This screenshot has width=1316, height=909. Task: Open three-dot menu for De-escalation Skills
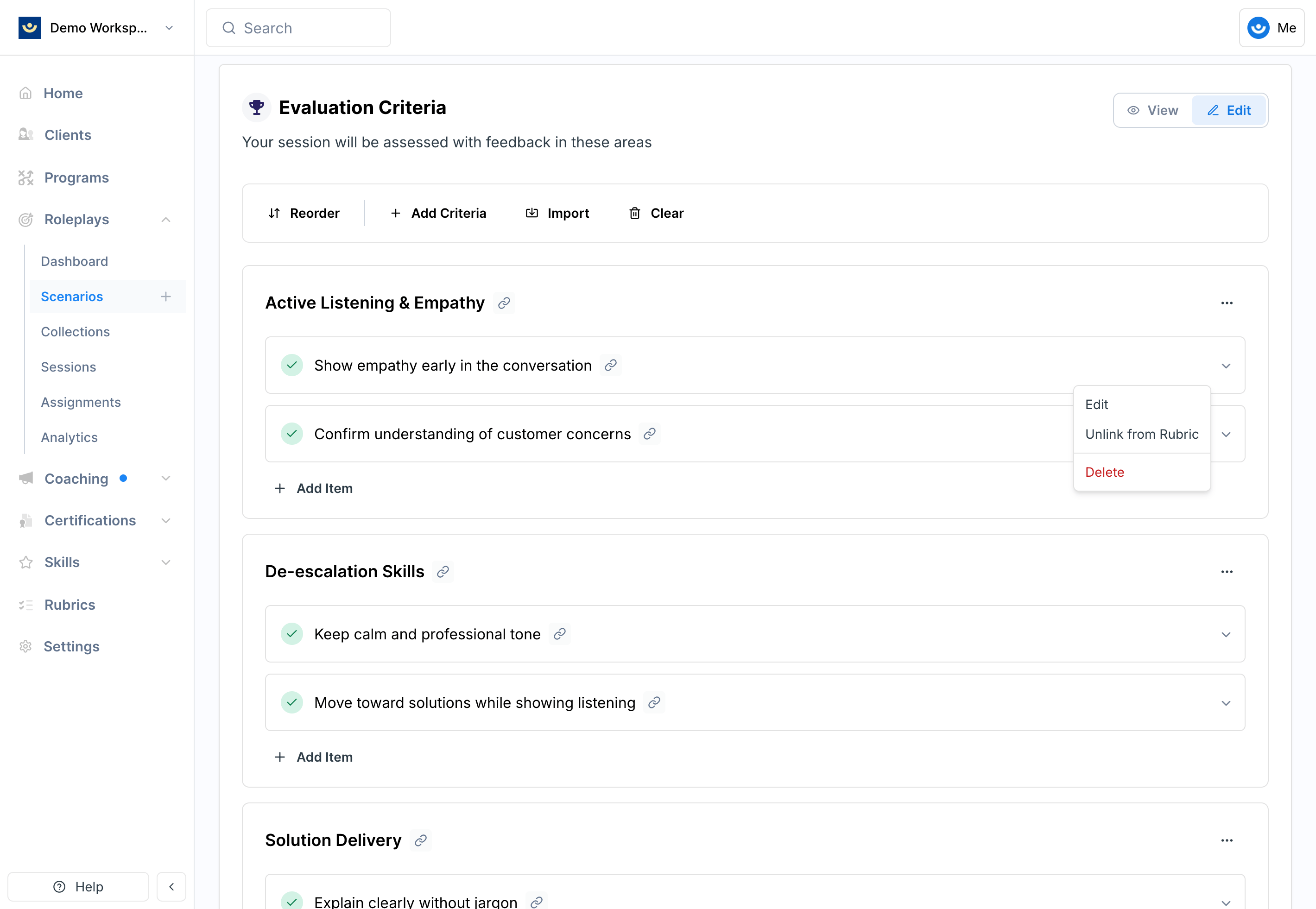(x=1227, y=572)
